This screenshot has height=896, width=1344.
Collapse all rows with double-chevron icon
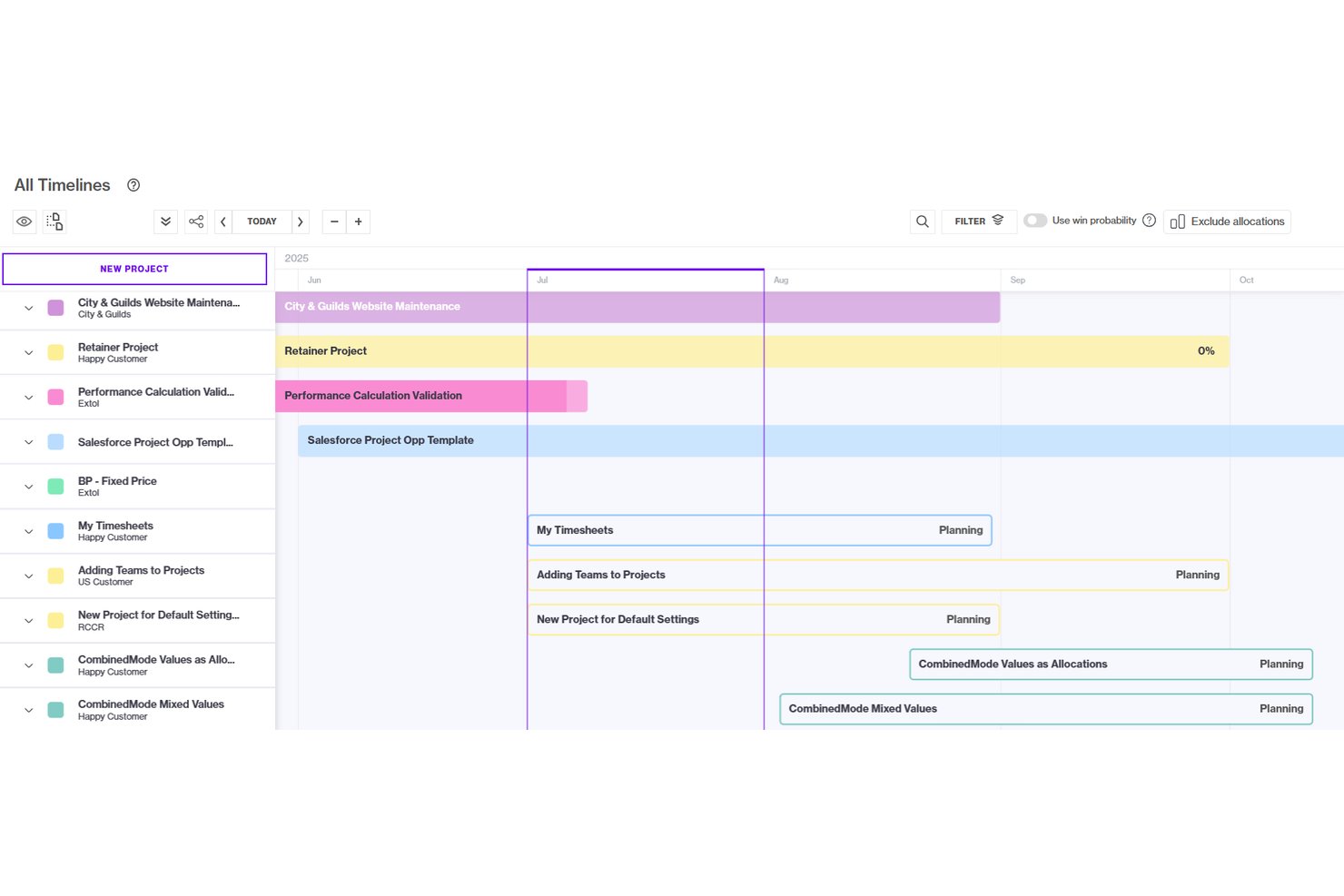[x=165, y=222]
